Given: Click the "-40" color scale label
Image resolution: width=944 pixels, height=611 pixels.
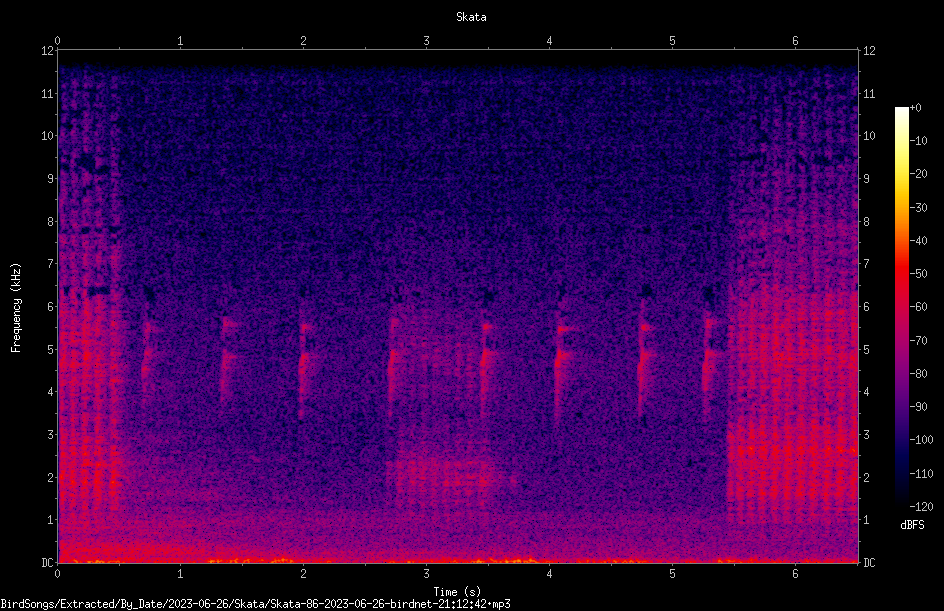Looking at the screenshot, I should click(x=918, y=241).
